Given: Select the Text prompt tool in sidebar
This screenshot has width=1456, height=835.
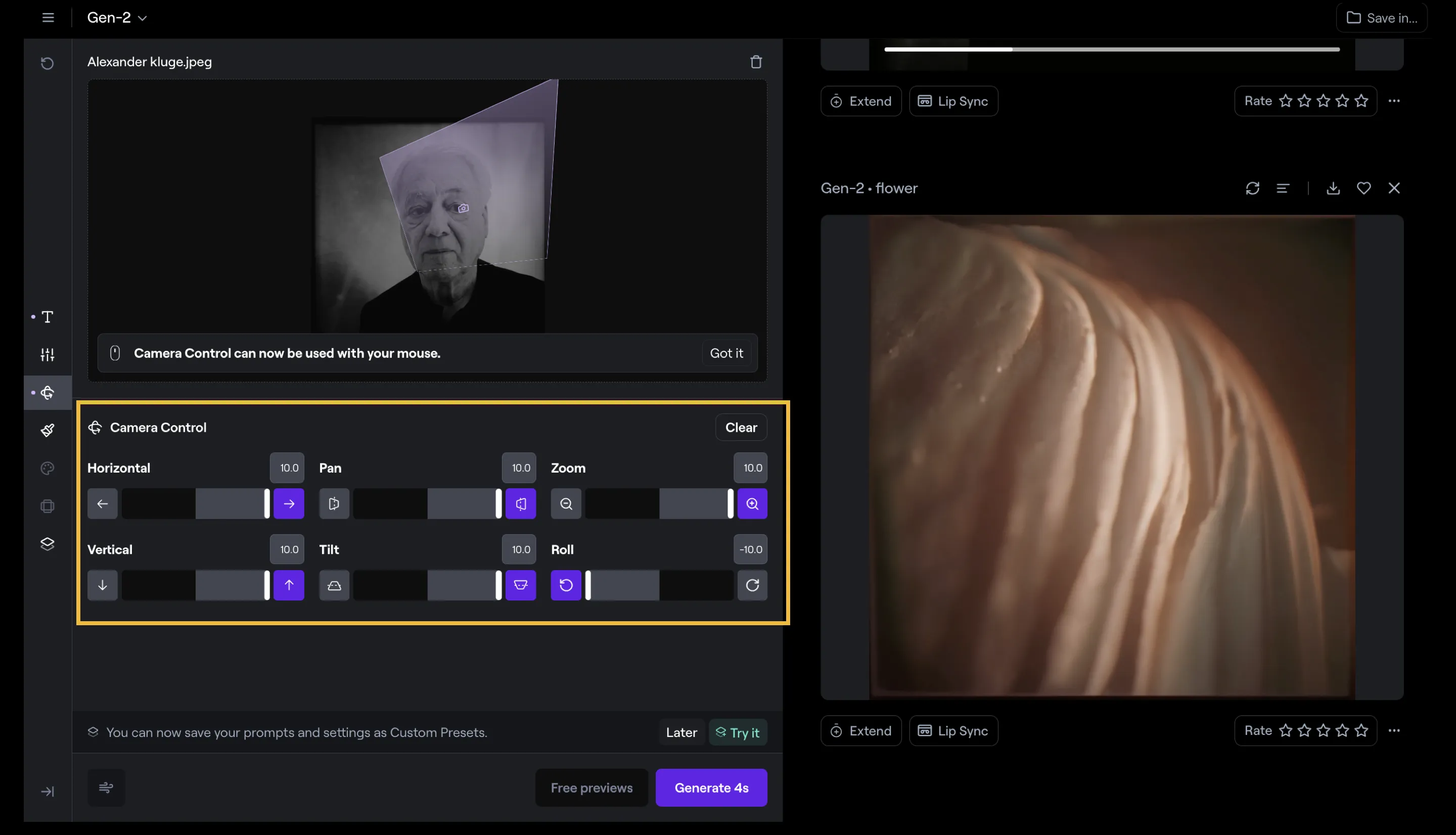Looking at the screenshot, I should [48, 317].
